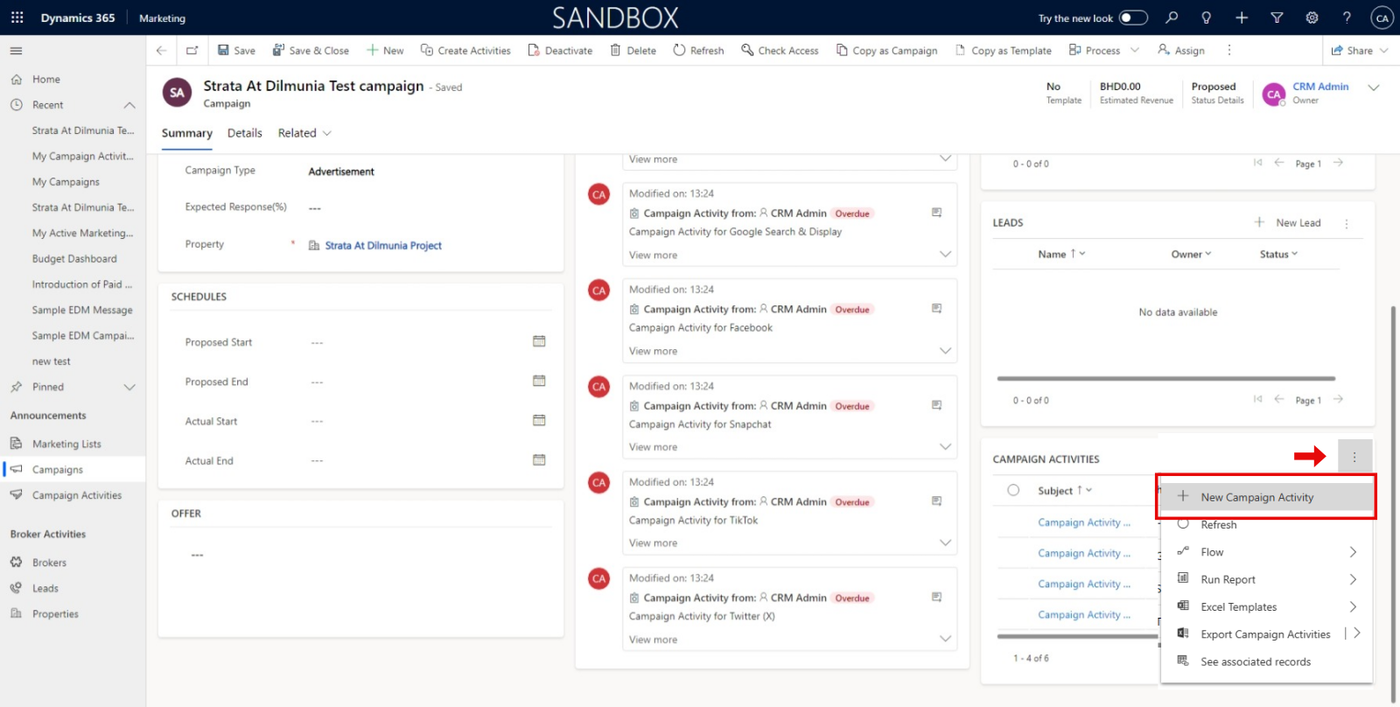Expand the Related tab dropdown
The width and height of the screenshot is (1400, 707).
[305, 133]
